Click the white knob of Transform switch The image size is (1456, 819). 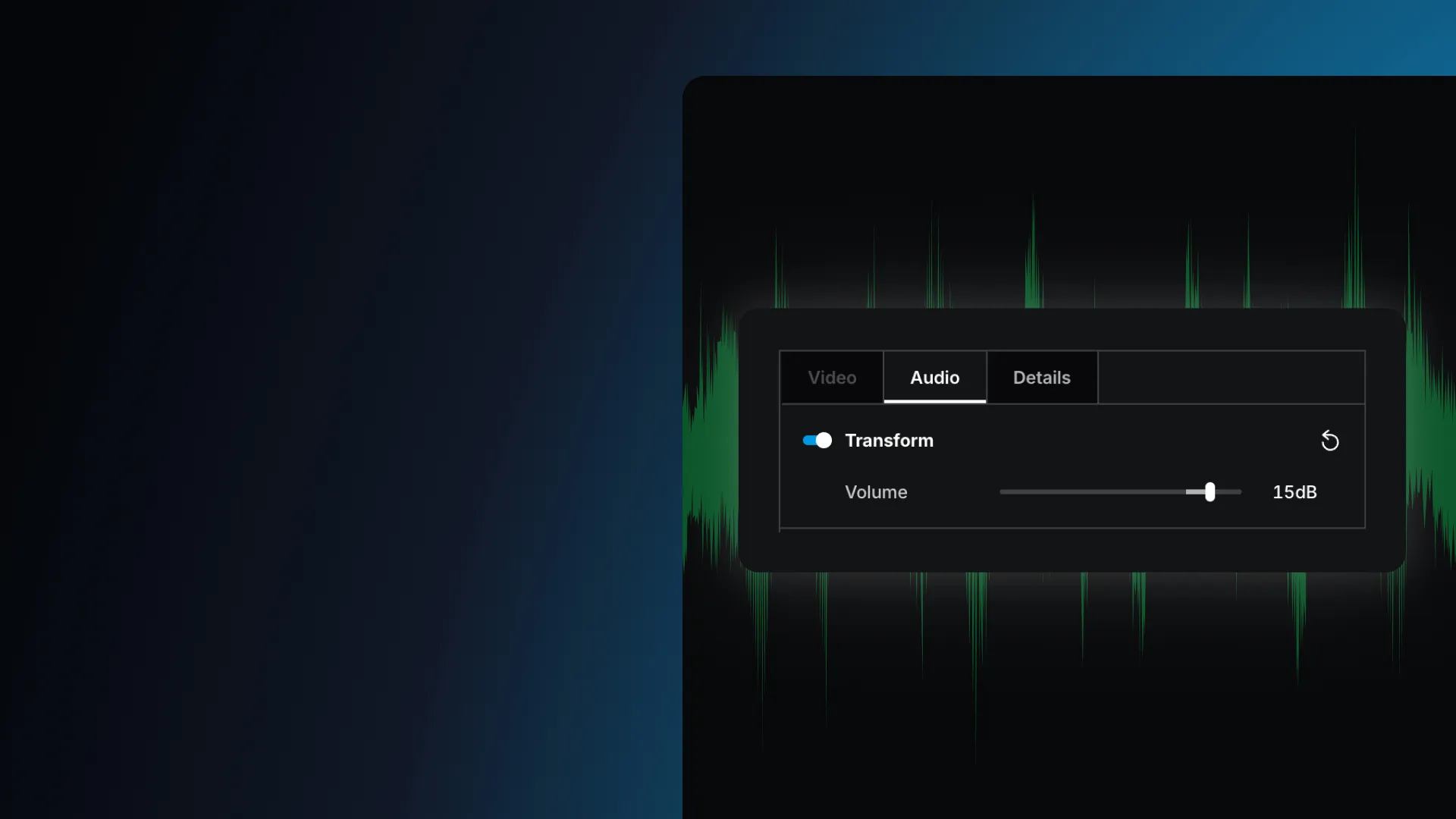coord(824,441)
